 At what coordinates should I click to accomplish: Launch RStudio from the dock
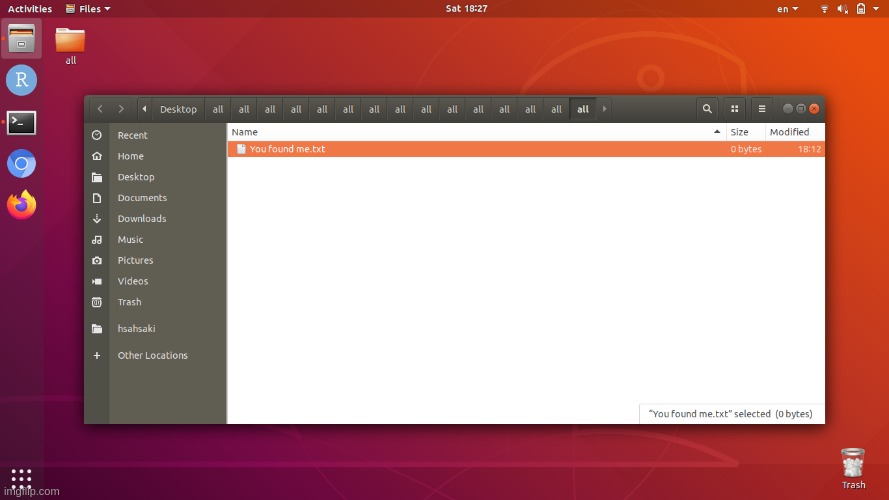(22, 80)
